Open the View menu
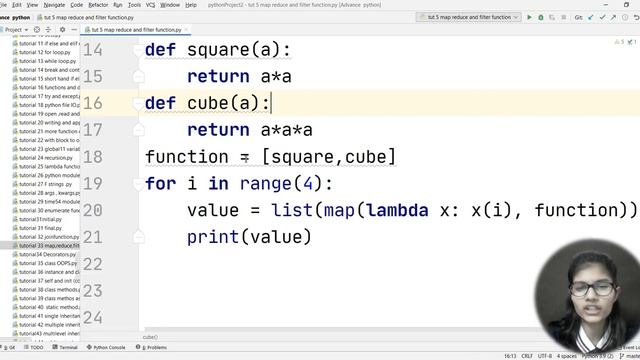 click(x=32, y=5)
